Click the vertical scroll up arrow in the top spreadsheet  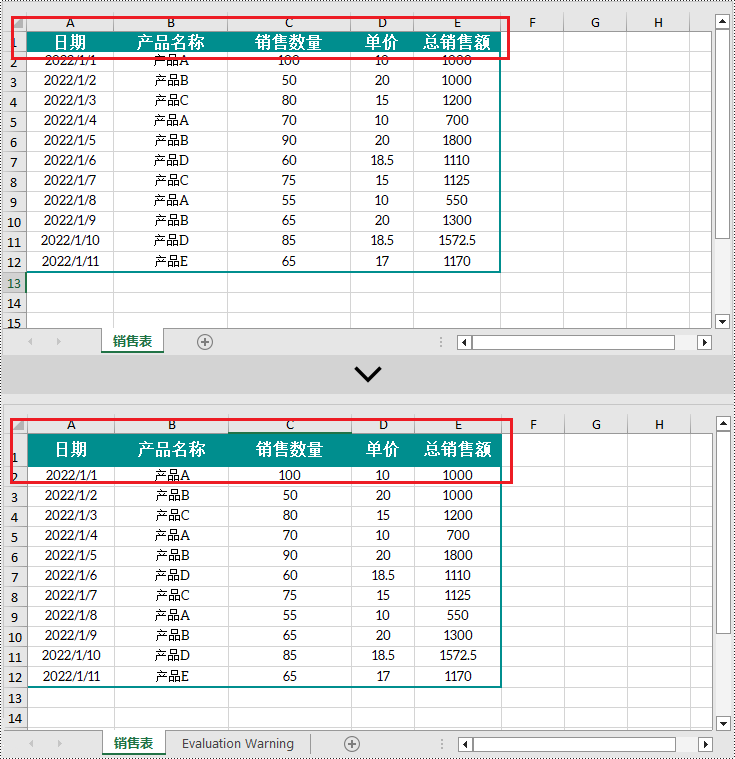click(x=722, y=21)
